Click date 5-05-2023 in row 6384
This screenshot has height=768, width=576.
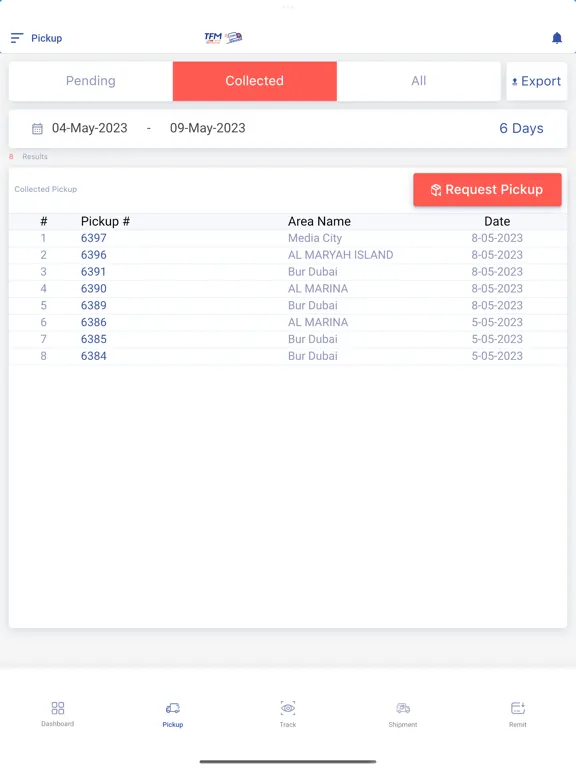pos(497,356)
